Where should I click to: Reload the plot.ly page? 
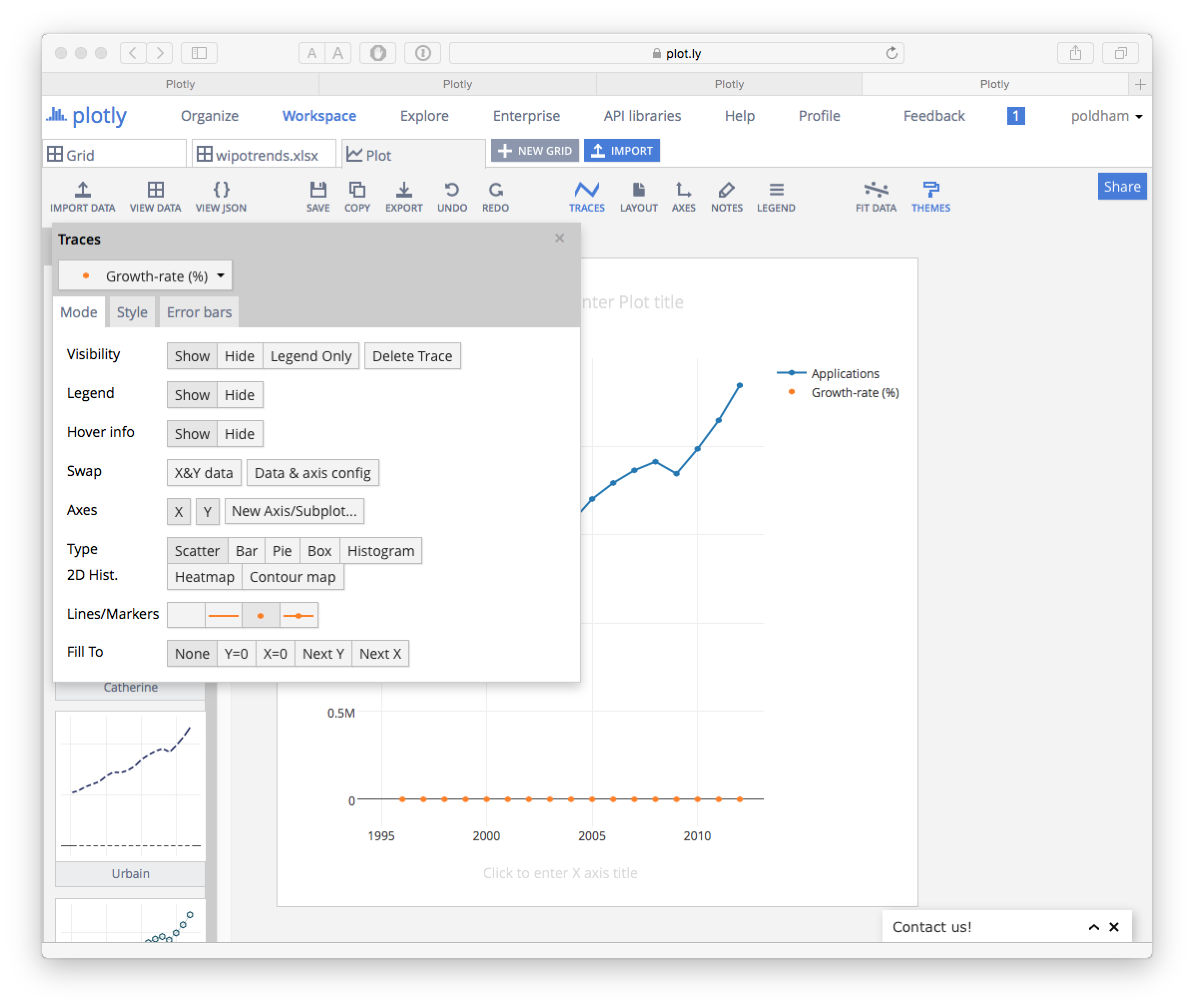[x=892, y=53]
